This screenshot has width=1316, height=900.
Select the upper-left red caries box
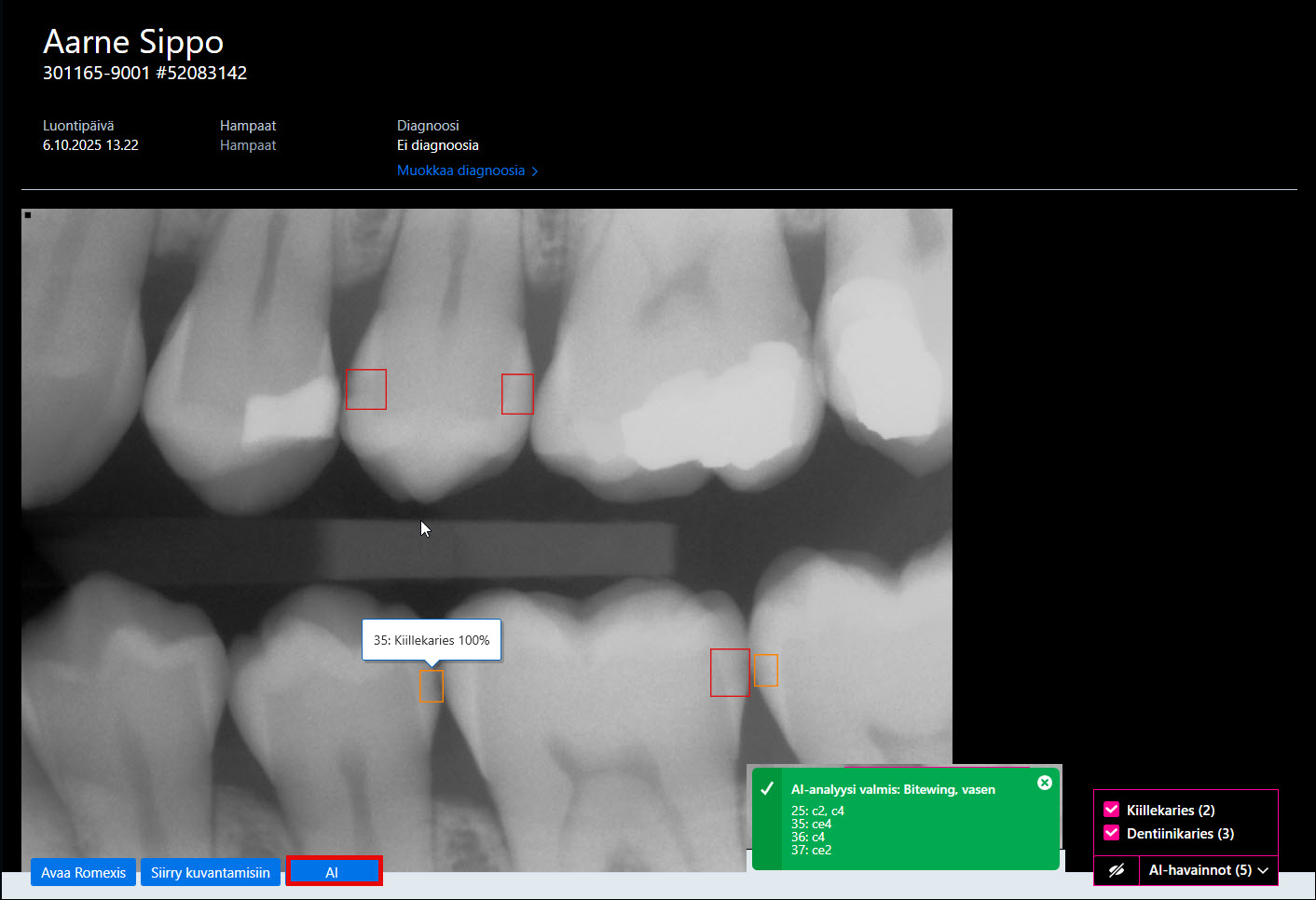(366, 389)
